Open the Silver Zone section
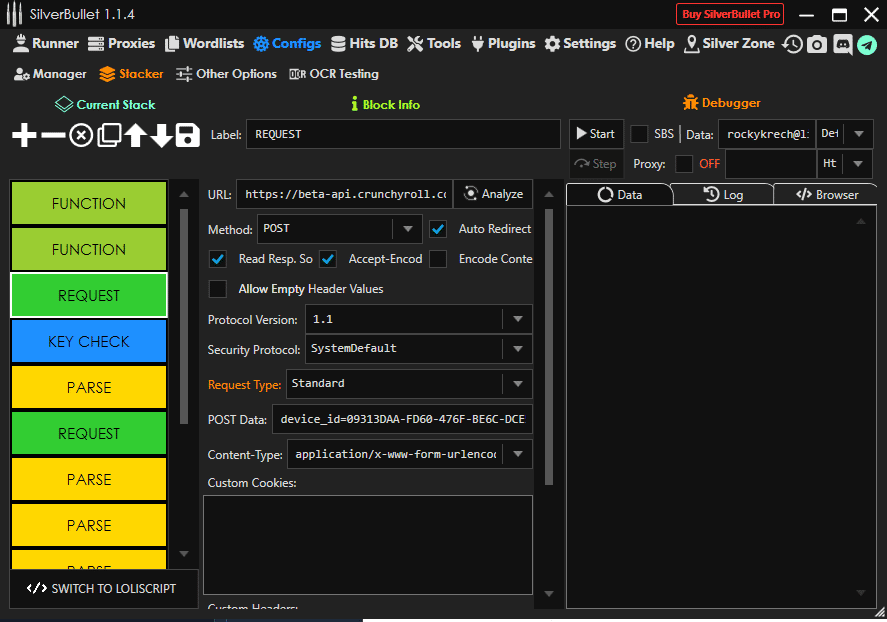Screen dimensions: 887x622 [729, 44]
